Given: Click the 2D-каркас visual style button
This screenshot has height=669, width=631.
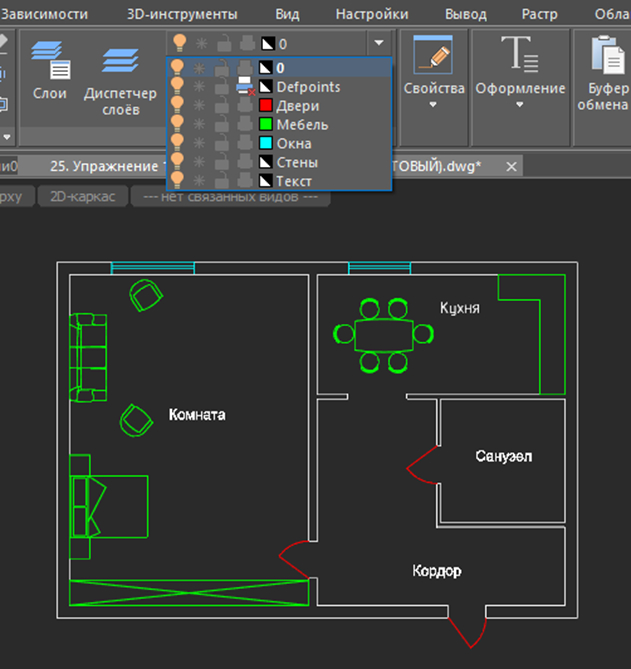Looking at the screenshot, I should [x=82, y=197].
